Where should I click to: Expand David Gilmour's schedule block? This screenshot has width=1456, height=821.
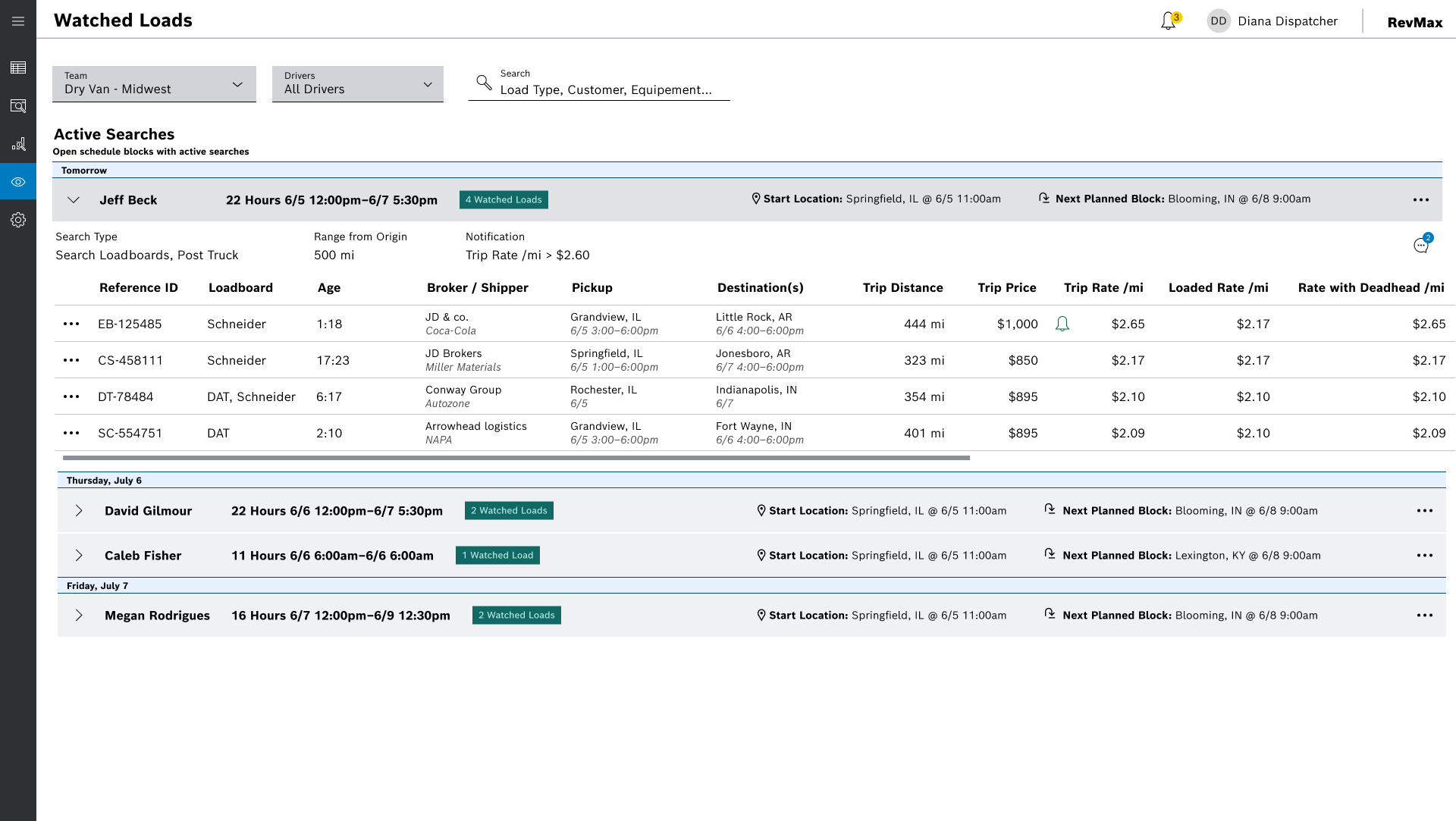click(x=79, y=511)
